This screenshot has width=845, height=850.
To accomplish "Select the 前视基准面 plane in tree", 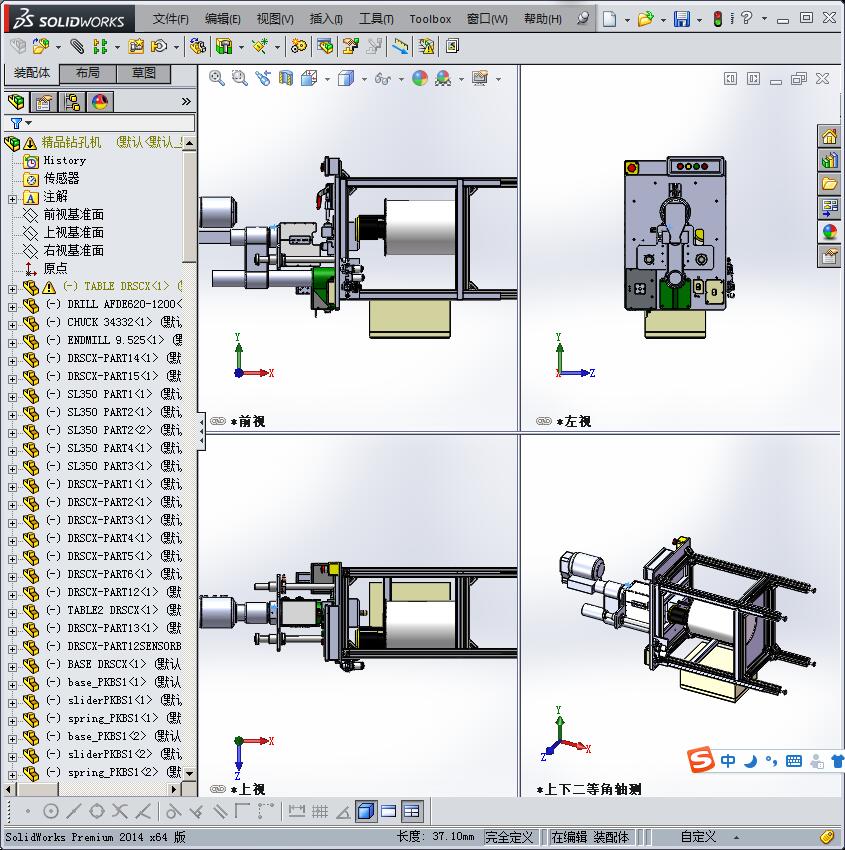I will (x=73, y=215).
